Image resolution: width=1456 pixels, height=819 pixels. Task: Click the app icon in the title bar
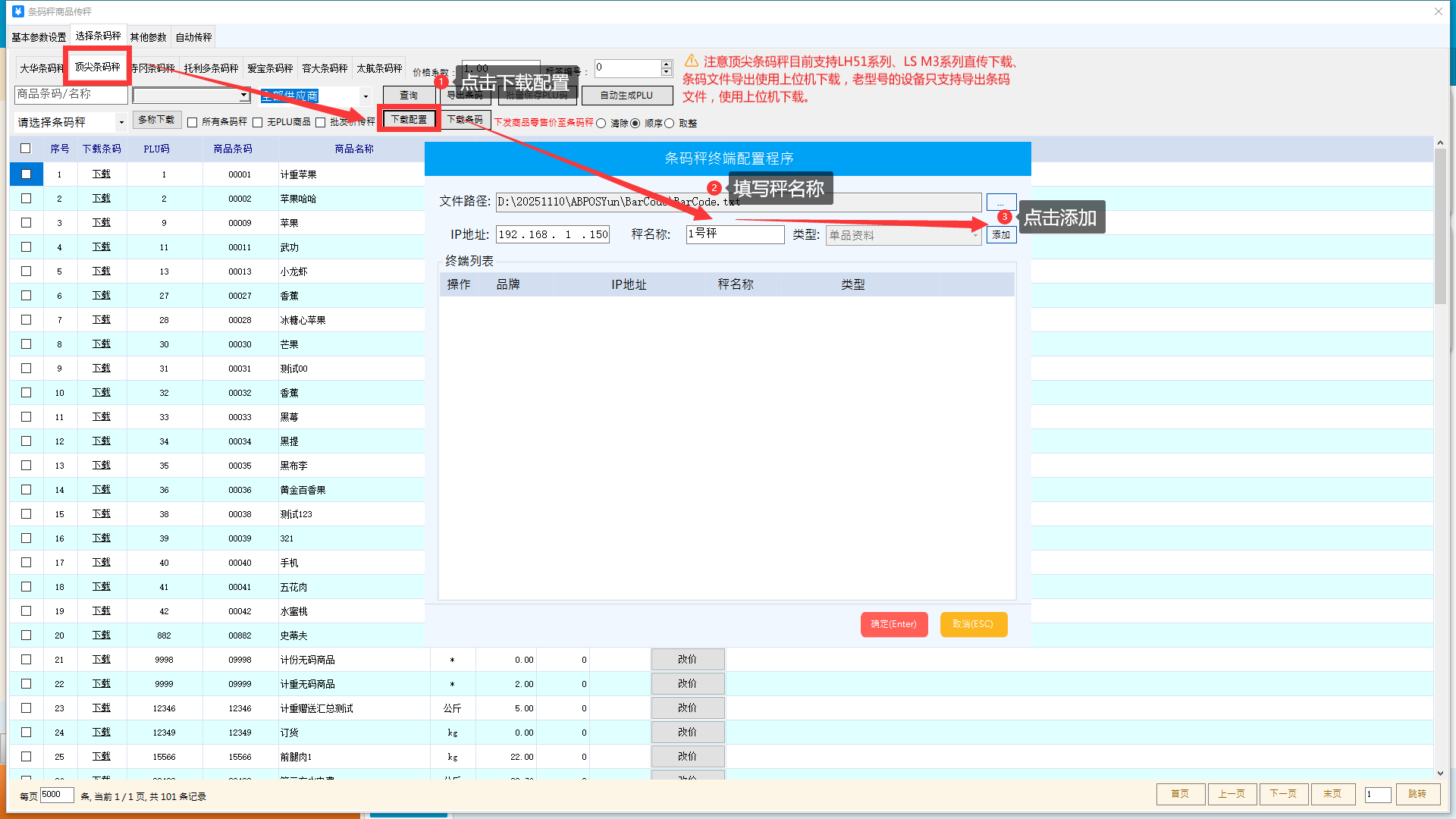pos(17,11)
